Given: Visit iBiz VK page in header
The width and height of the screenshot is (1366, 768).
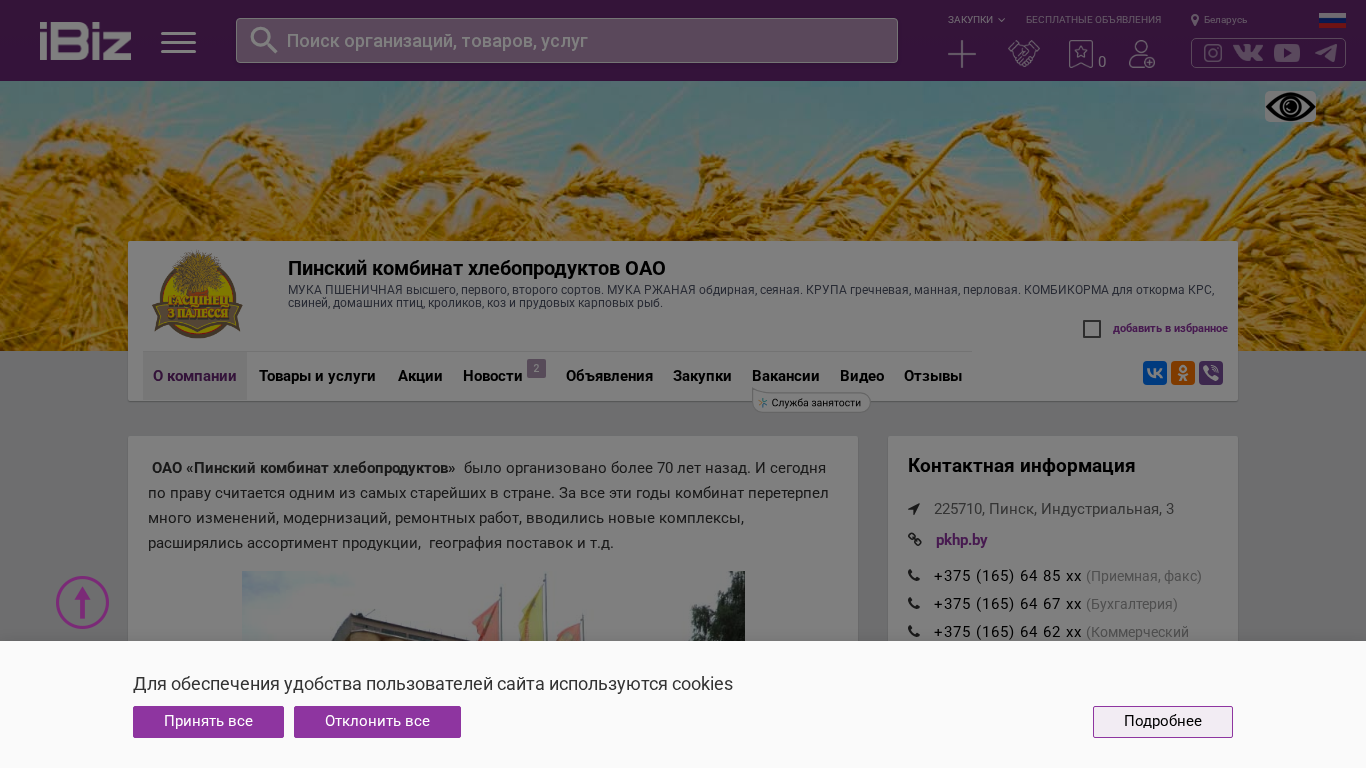Looking at the screenshot, I should (1248, 53).
